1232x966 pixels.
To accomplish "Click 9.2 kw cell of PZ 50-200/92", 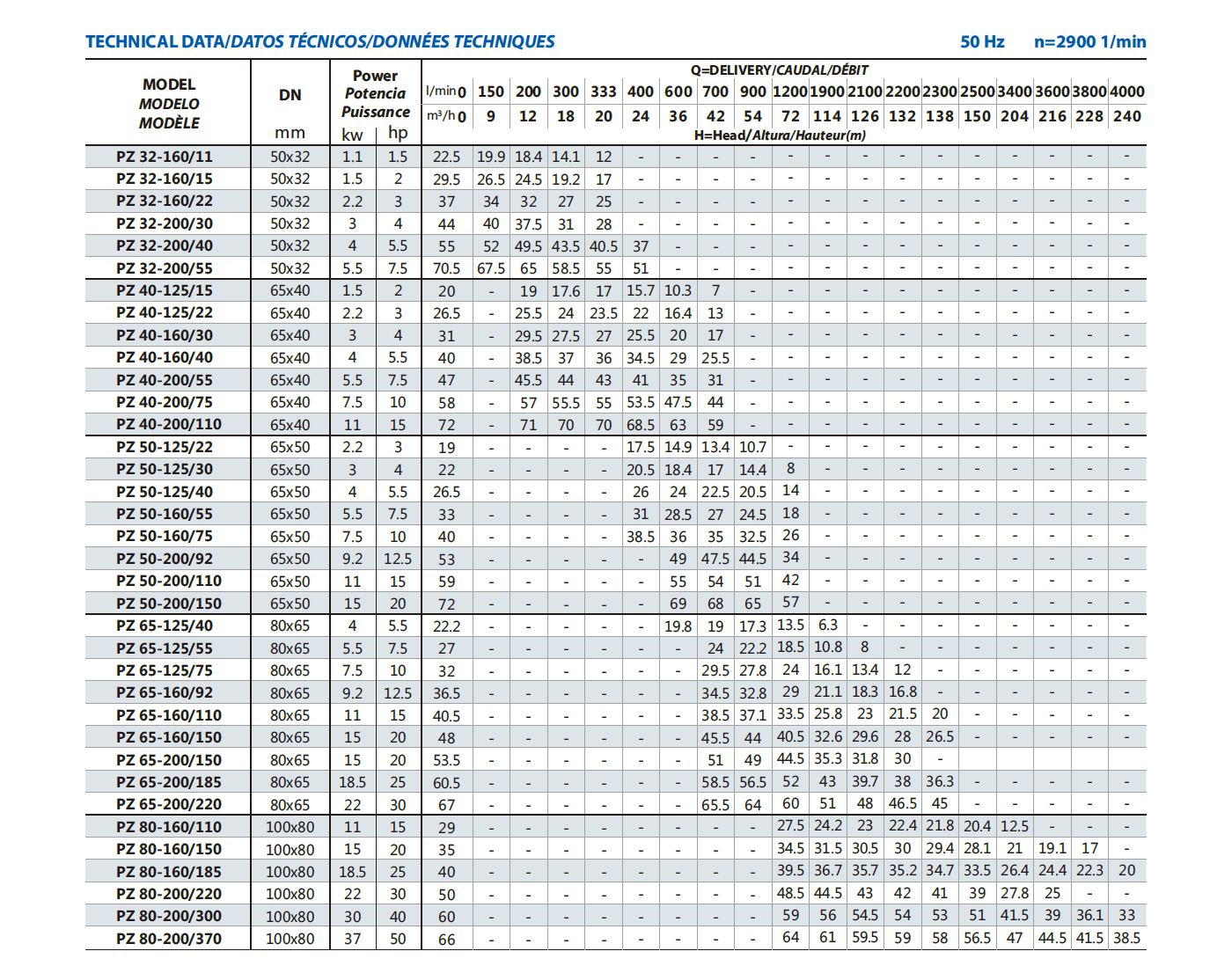I will [352, 559].
